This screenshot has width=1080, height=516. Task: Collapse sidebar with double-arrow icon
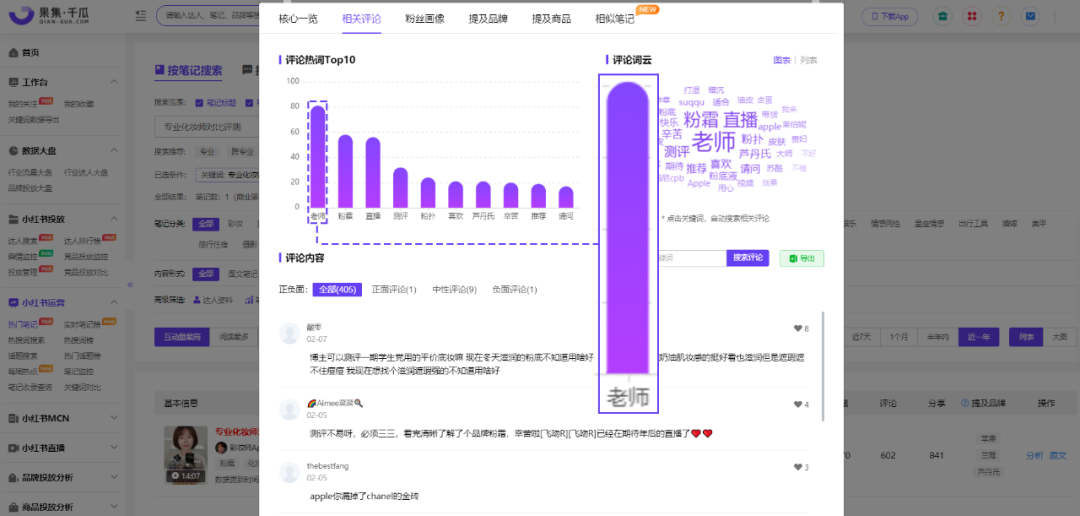coord(129,285)
